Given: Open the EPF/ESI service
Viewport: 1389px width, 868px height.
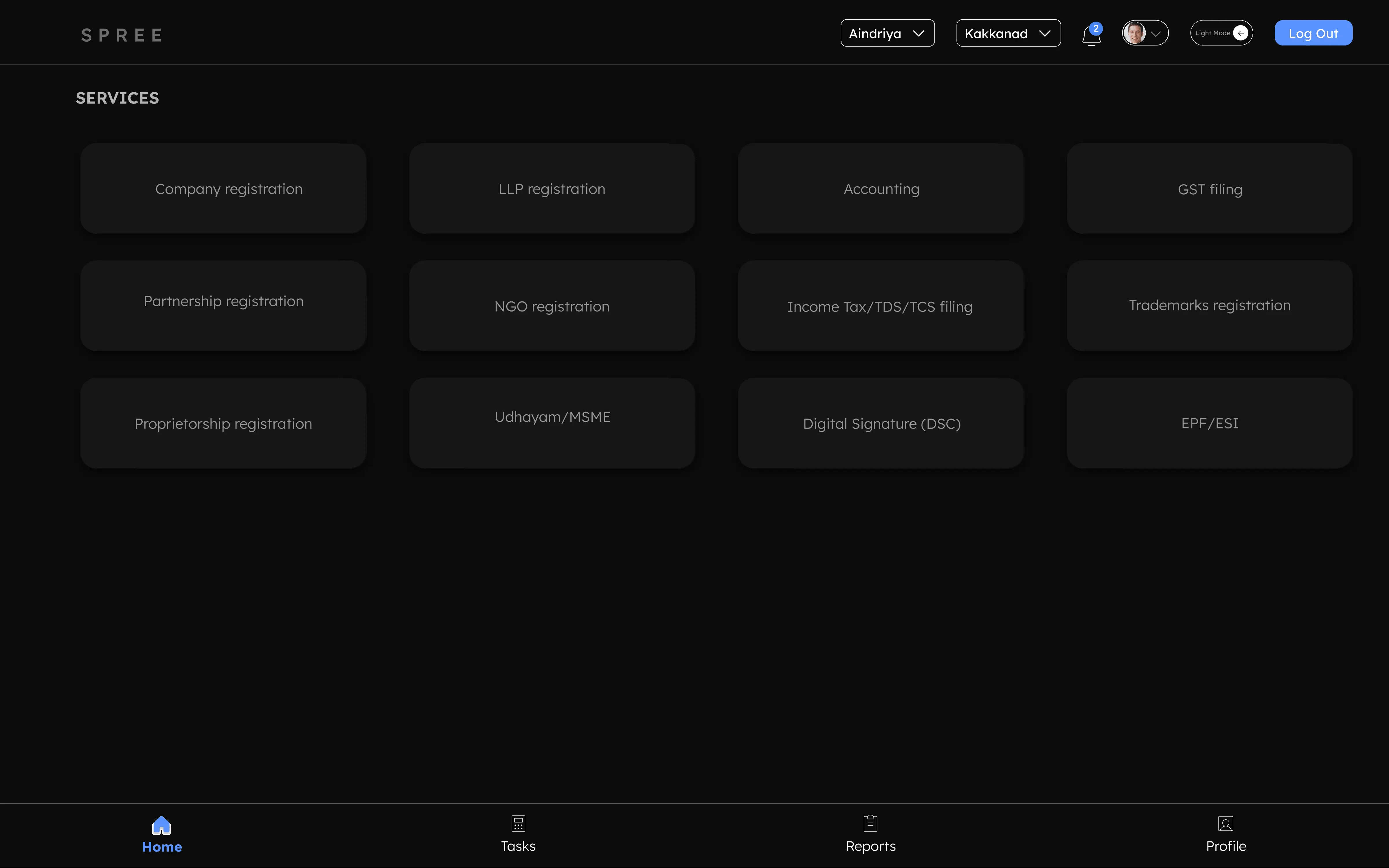Looking at the screenshot, I should pyautogui.click(x=1210, y=423).
